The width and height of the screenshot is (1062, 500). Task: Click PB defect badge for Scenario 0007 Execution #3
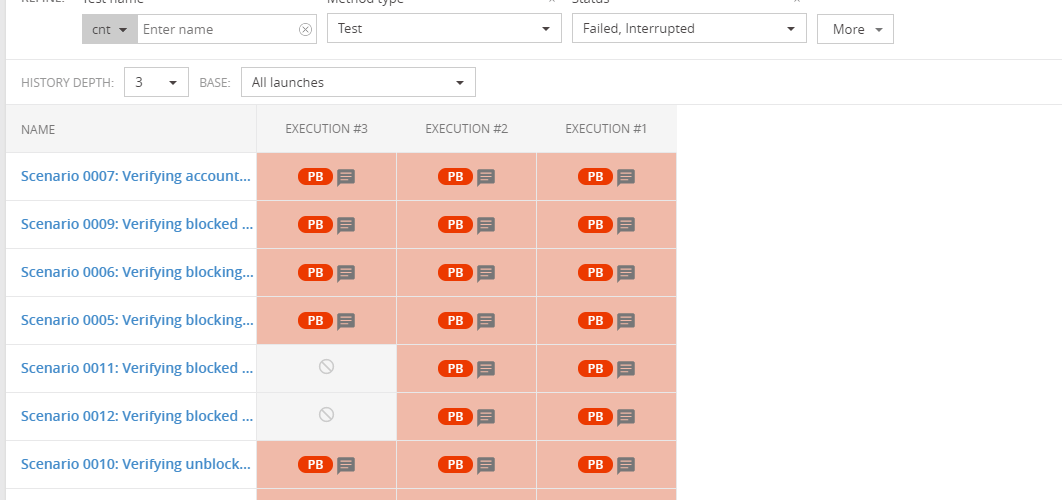(316, 177)
